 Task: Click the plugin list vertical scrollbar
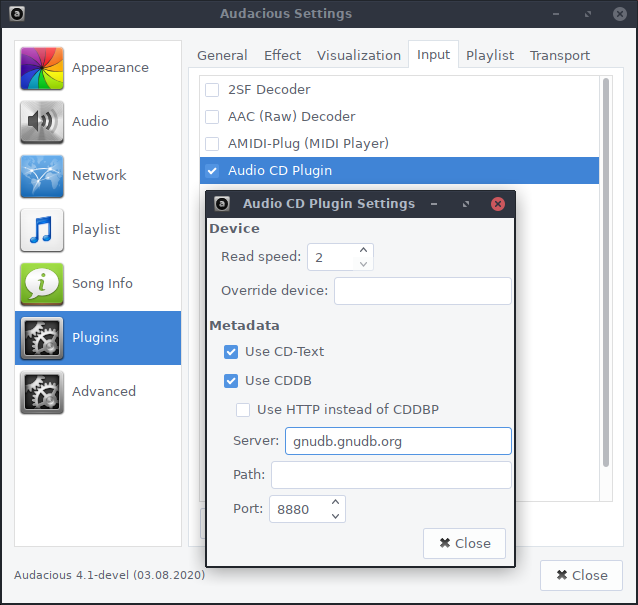606,273
